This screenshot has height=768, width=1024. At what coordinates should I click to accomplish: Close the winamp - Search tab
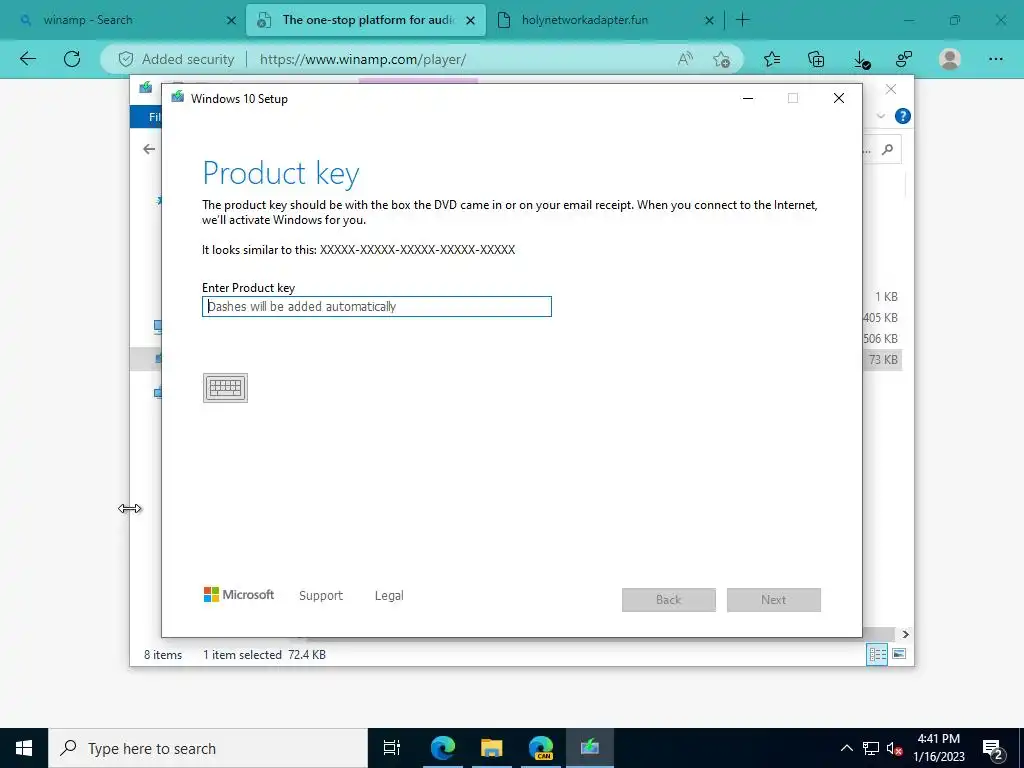click(x=231, y=20)
